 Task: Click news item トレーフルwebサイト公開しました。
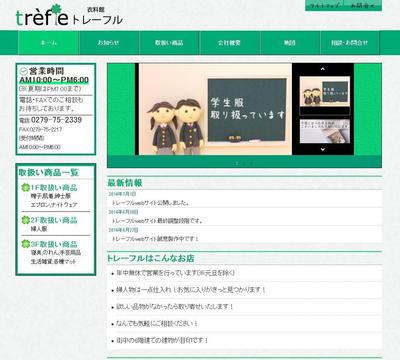pyautogui.click(x=150, y=203)
